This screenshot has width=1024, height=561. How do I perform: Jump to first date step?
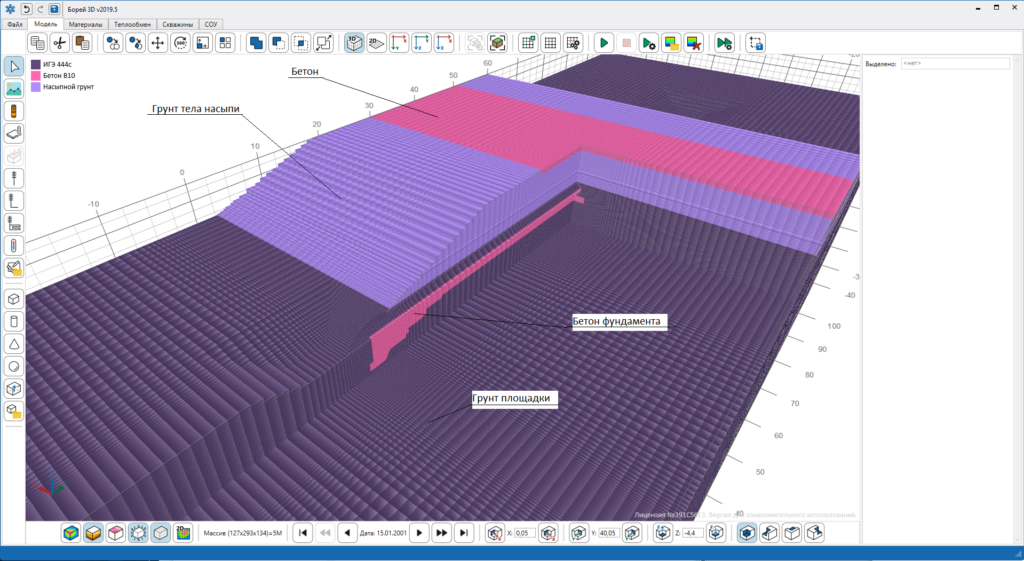pos(302,533)
